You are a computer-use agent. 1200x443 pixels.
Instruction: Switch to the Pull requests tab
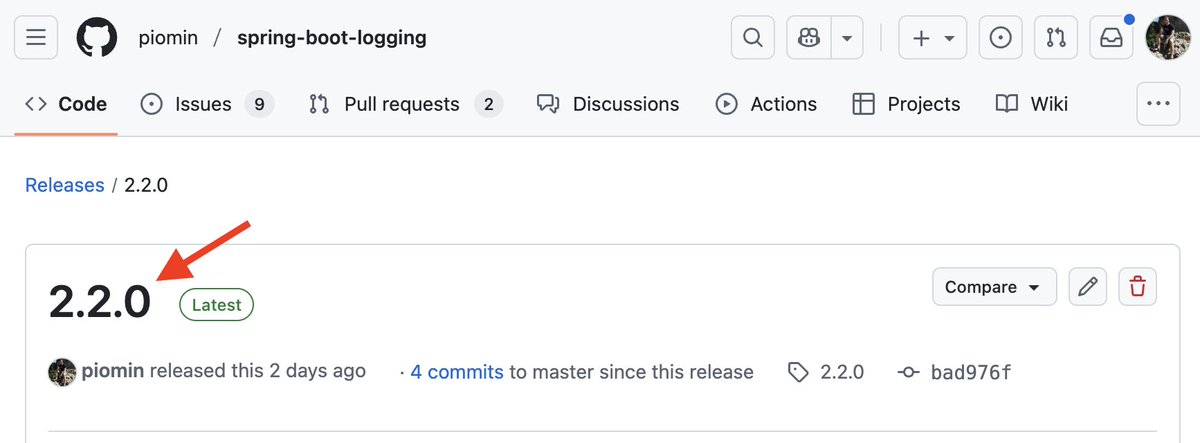pyautogui.click(x=405, y=104)
